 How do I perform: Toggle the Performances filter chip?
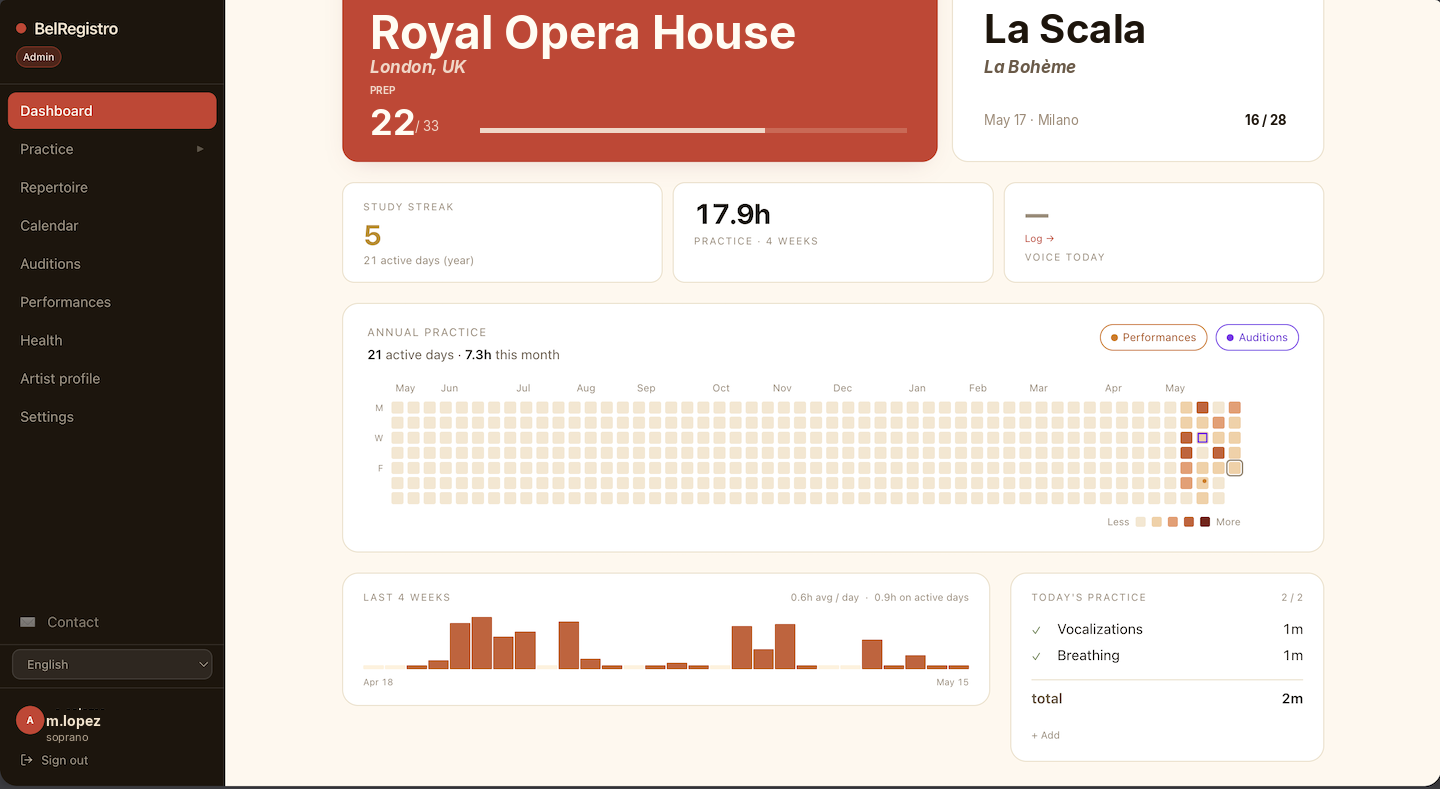pos(1153,338)
